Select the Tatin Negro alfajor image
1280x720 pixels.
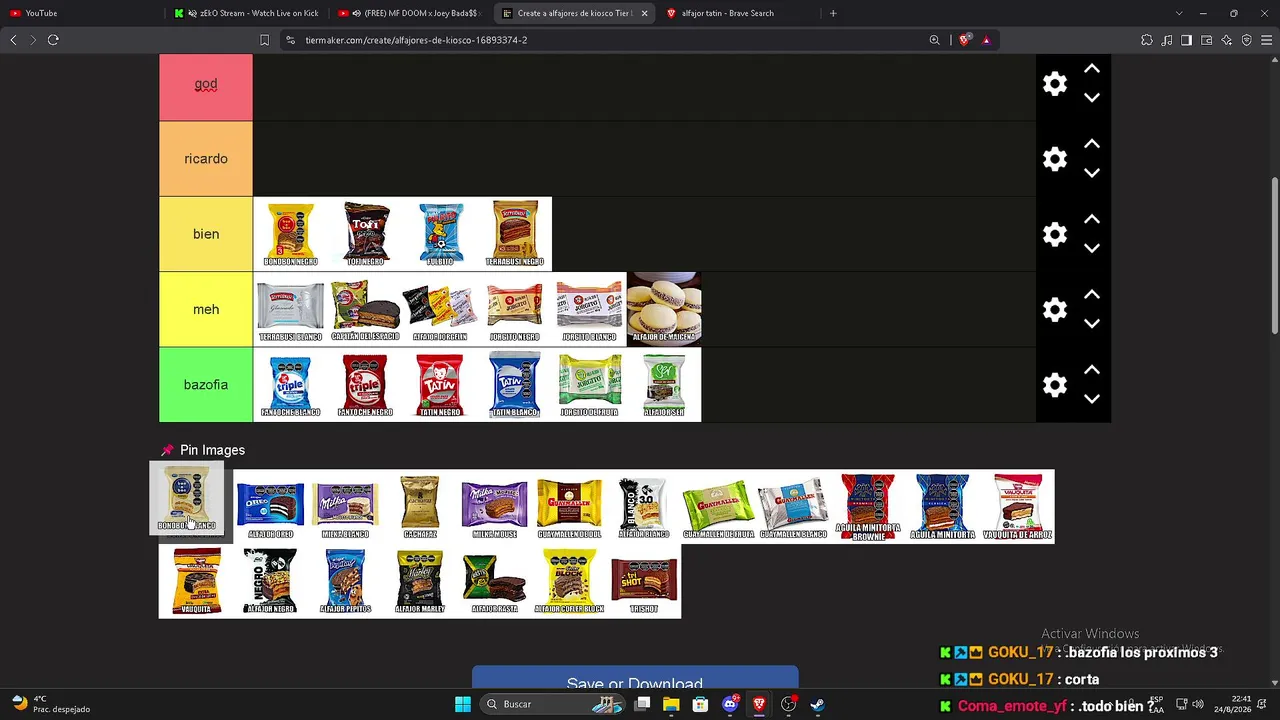point(440,385)
